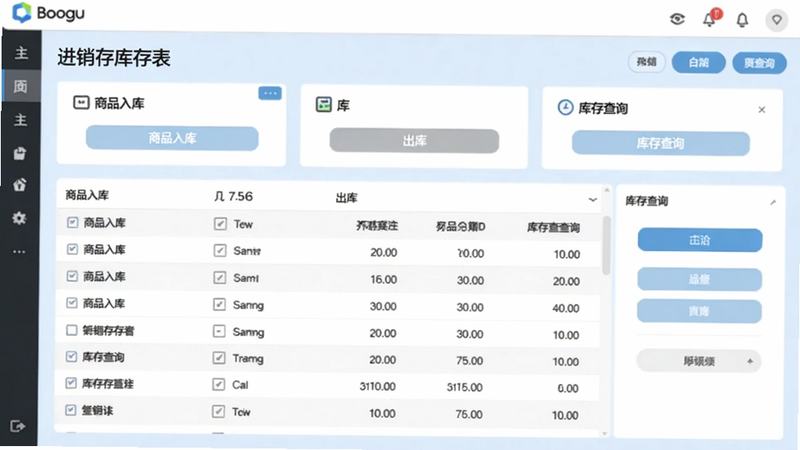800x450 pixels.
Task: Open the sidebar settings gear
Action: [x=19, y=218]
